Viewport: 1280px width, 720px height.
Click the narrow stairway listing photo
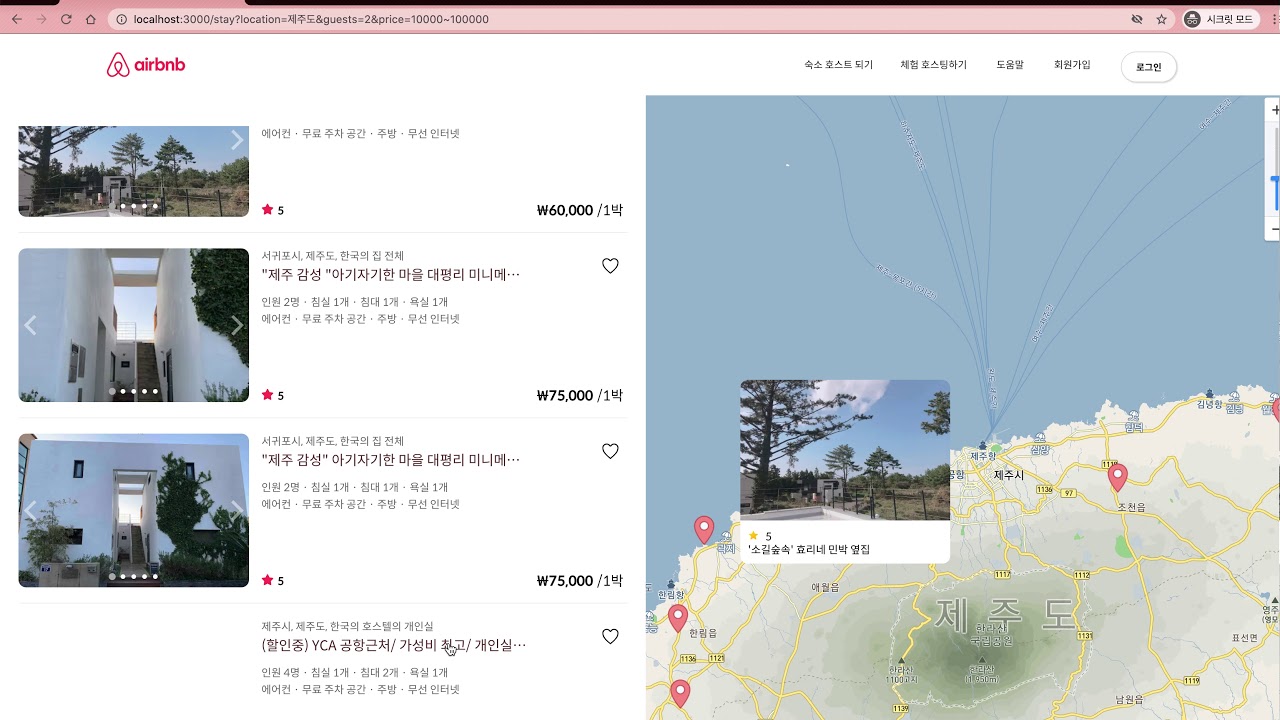coord(133,325)
